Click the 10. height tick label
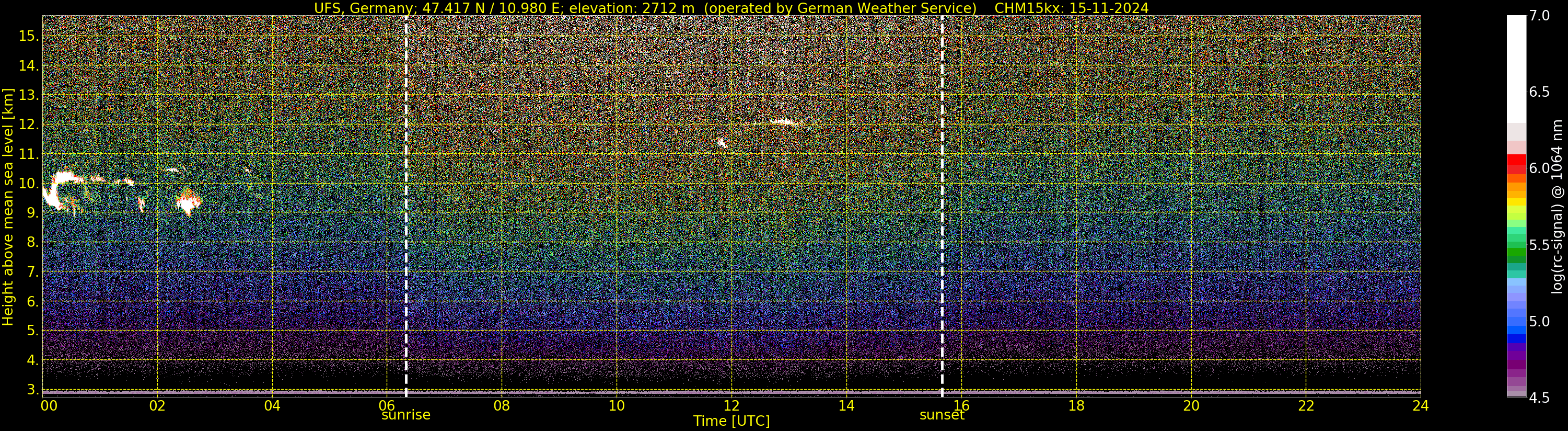 [28, 184]
